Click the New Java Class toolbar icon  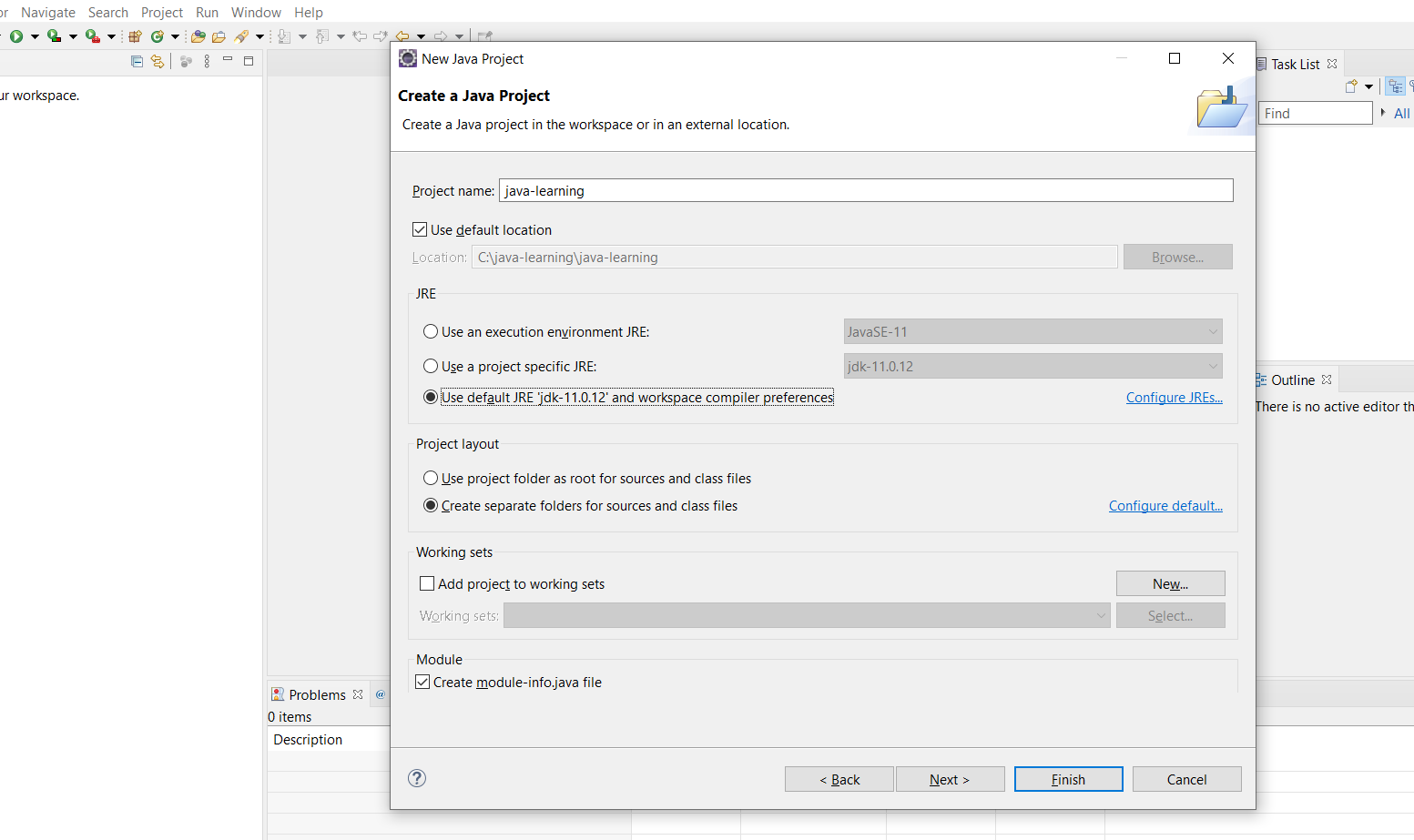click(x=158, y=36)
